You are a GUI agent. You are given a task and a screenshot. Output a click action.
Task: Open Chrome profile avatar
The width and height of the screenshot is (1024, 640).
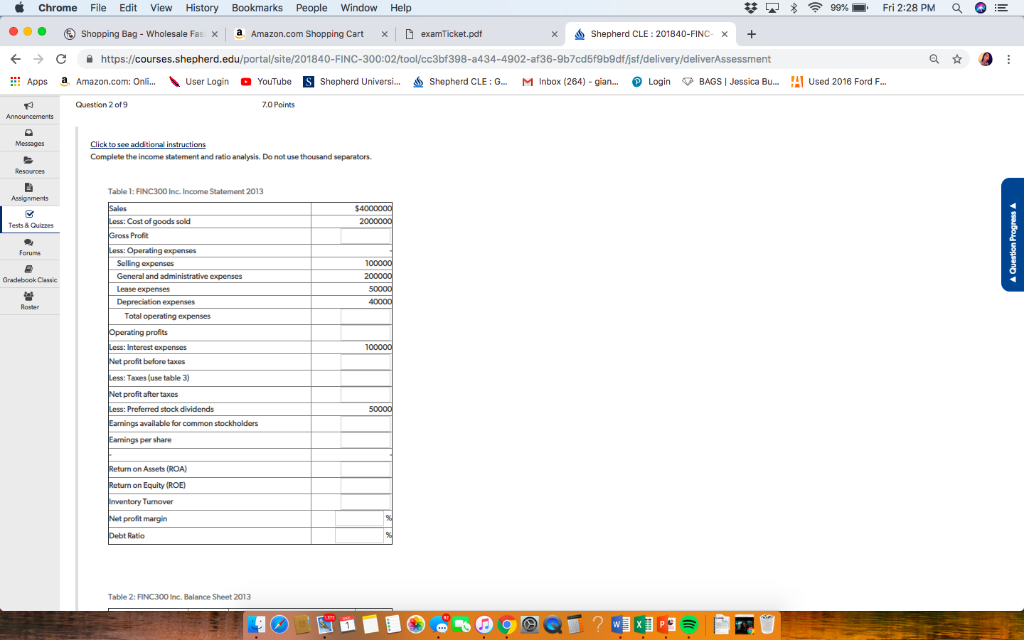click(985, 59)
